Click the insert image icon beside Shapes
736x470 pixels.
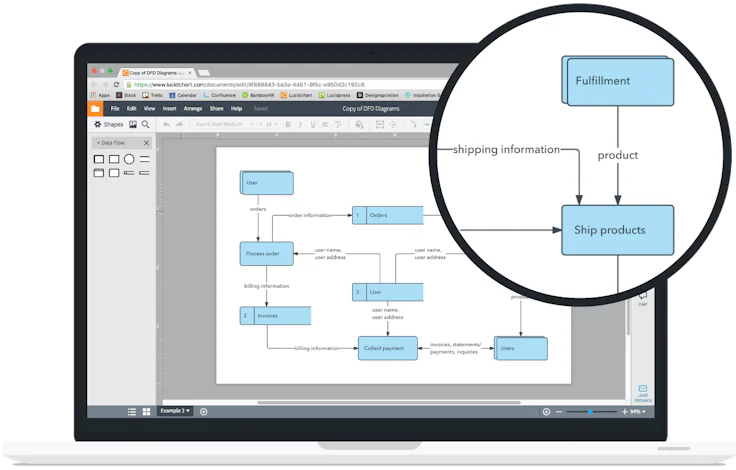pyautogui.click(x=133, y=124)
